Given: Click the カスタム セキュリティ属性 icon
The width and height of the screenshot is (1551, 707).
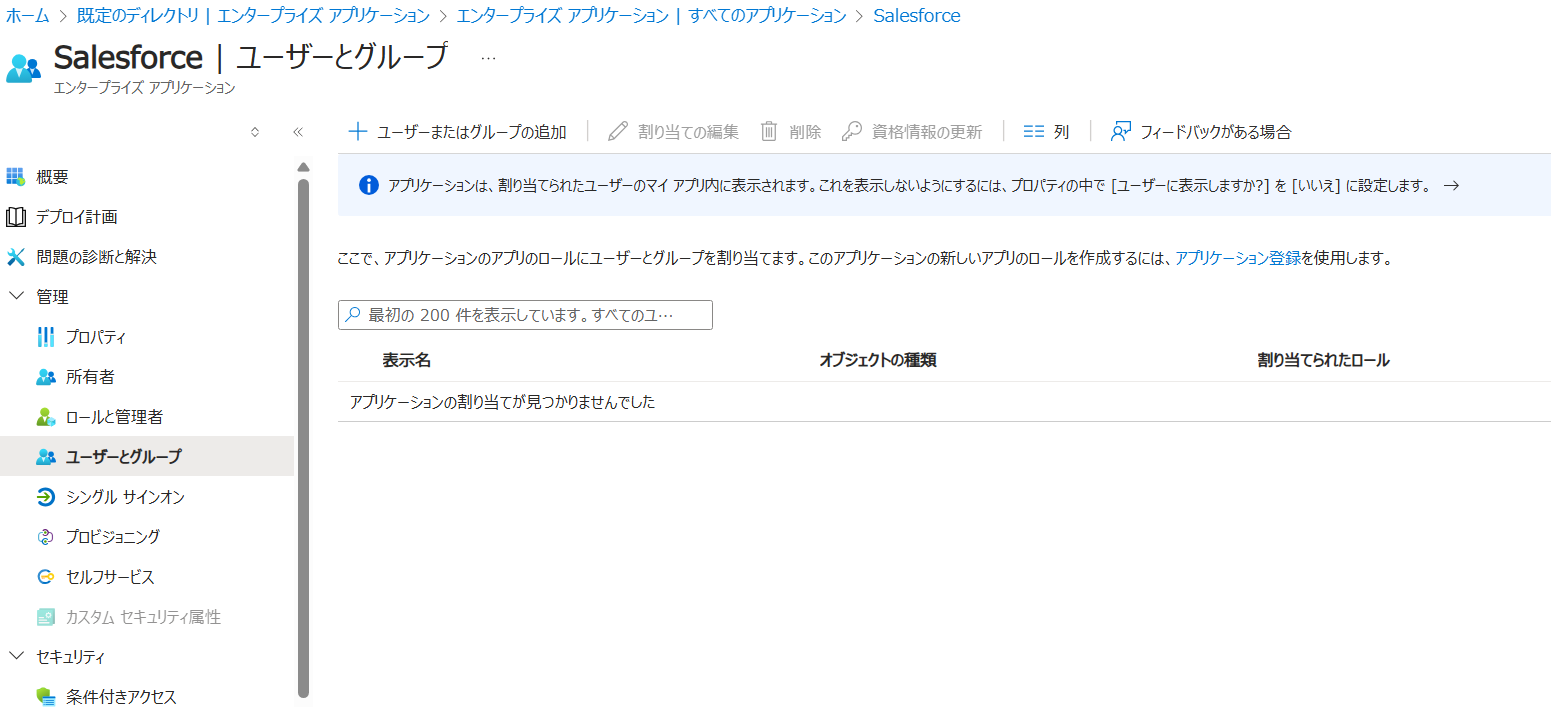Looking at the screenshot, I should click(45, 617).
